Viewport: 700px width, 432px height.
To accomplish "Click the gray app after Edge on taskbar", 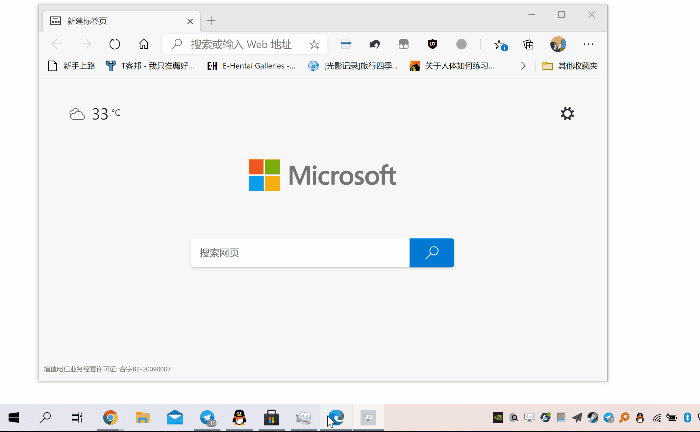I will 368,418.
